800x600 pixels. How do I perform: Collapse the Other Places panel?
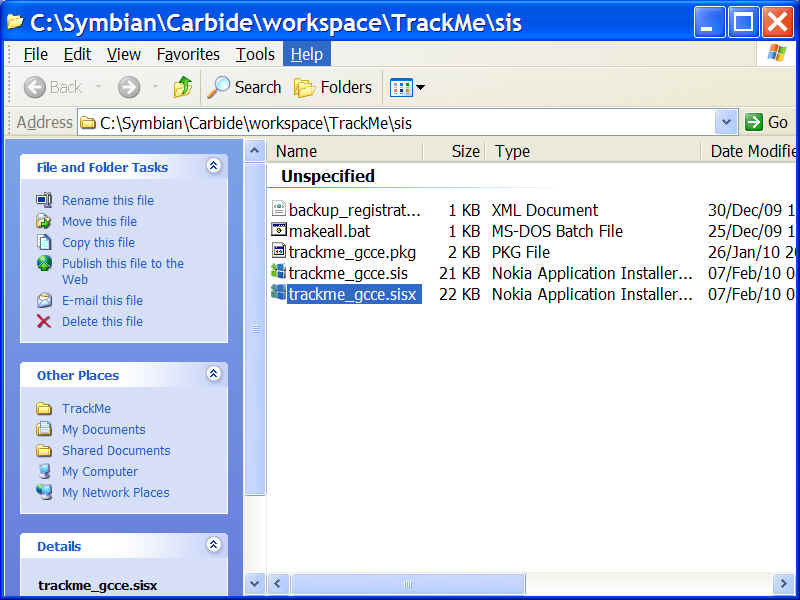(213, 374)
